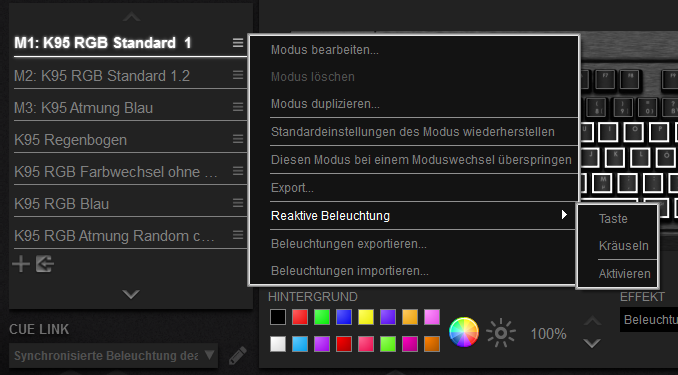Click Modus duplizieren... entry
678x375 pixels.
tap(325, 104)
